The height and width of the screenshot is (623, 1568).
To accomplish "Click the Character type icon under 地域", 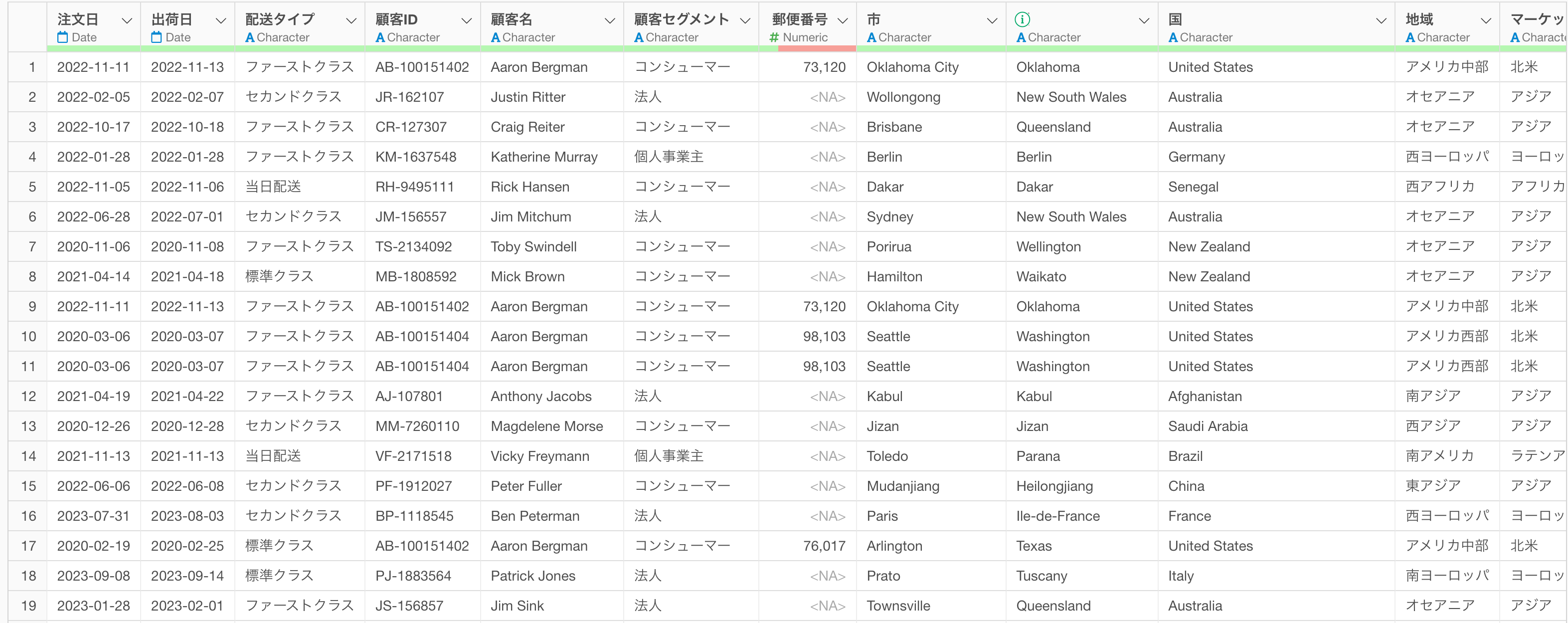I will [1410, 38].
